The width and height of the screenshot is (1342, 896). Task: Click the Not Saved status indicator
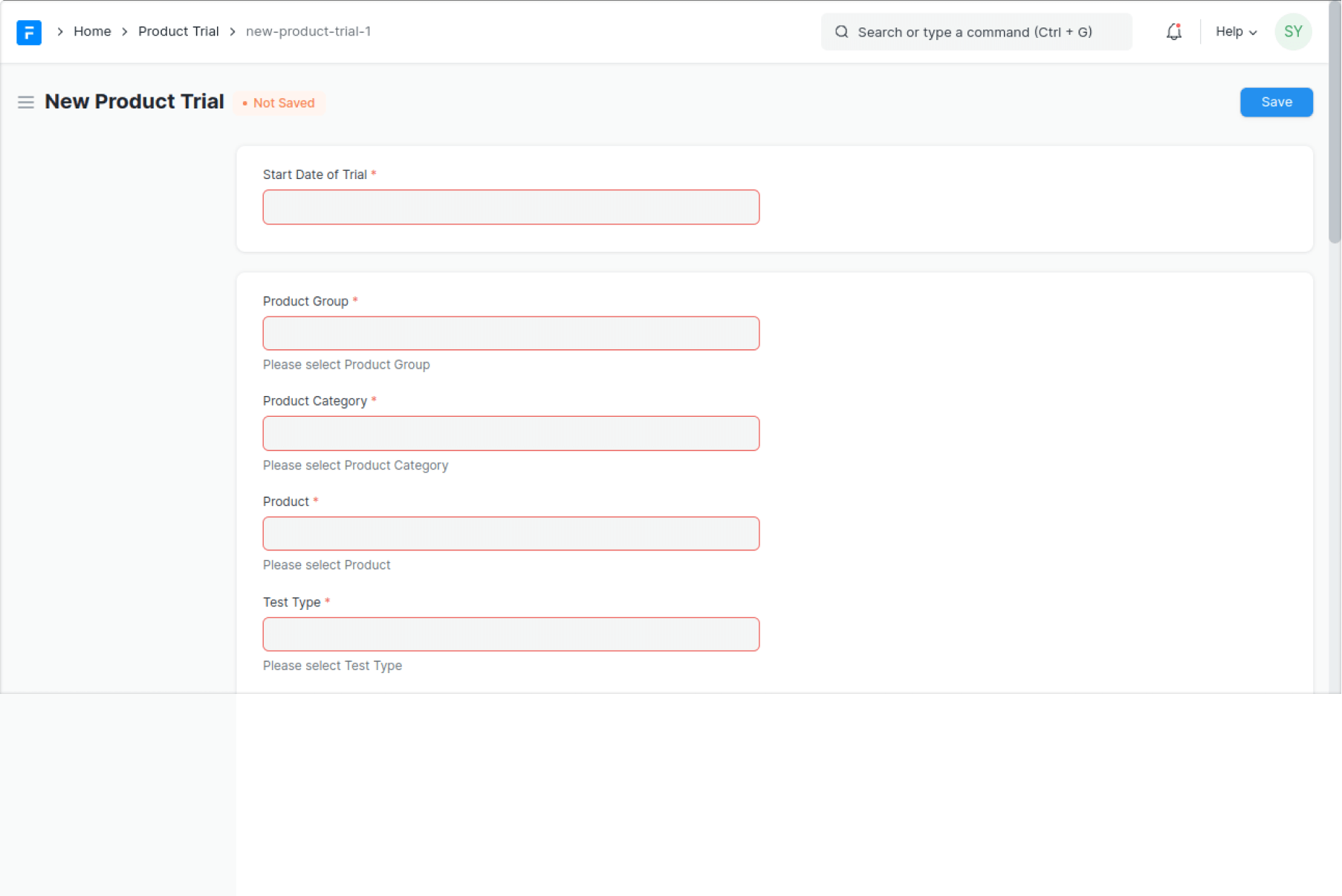(279, 103)
